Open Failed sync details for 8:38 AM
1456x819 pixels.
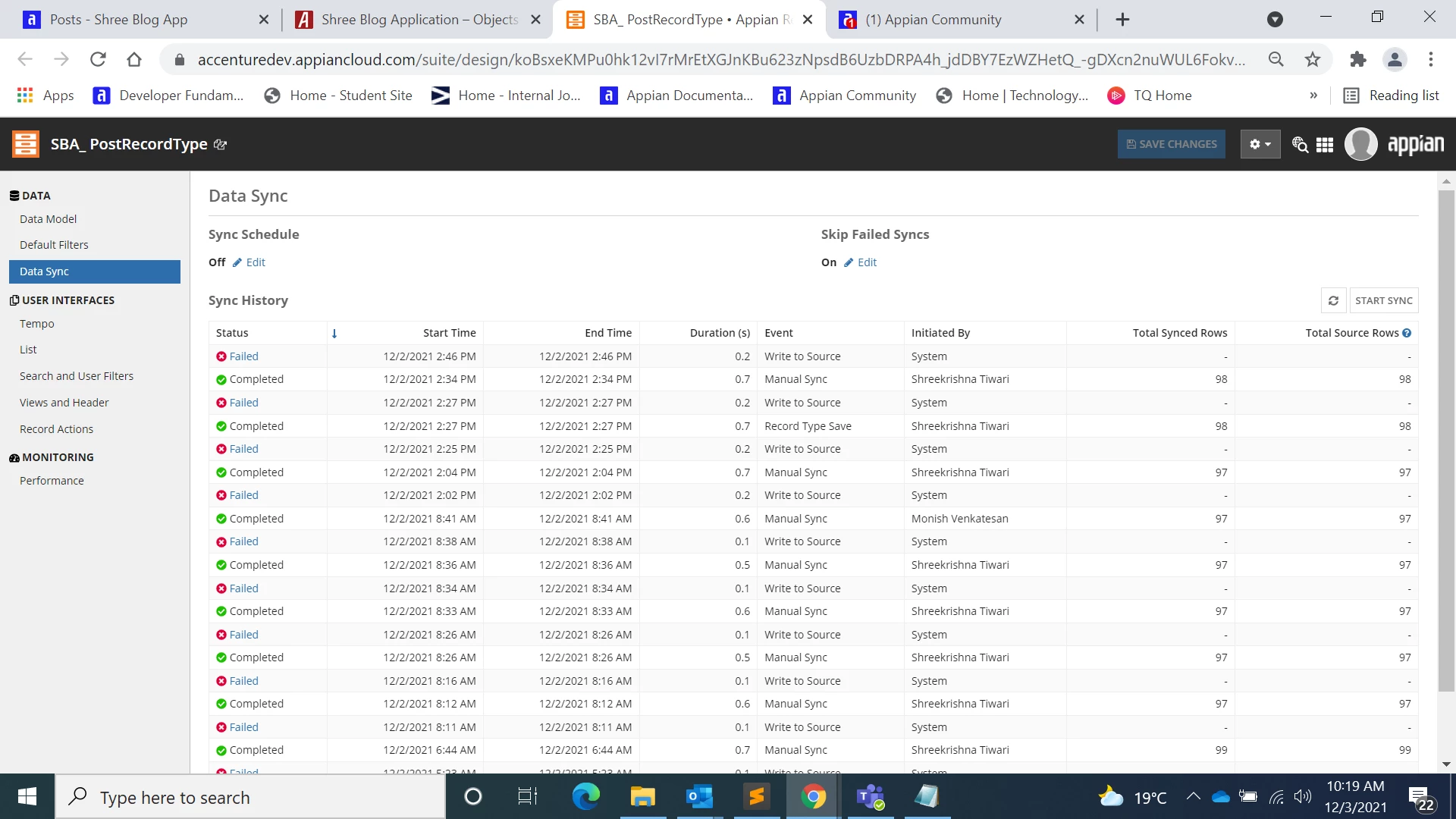[244, 541]
